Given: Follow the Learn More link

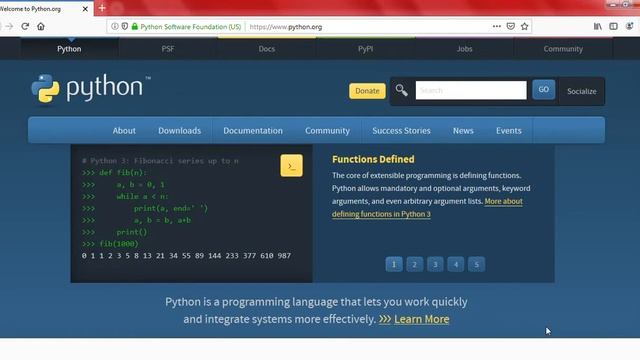Looking at the screenshot, I should 422,319.
